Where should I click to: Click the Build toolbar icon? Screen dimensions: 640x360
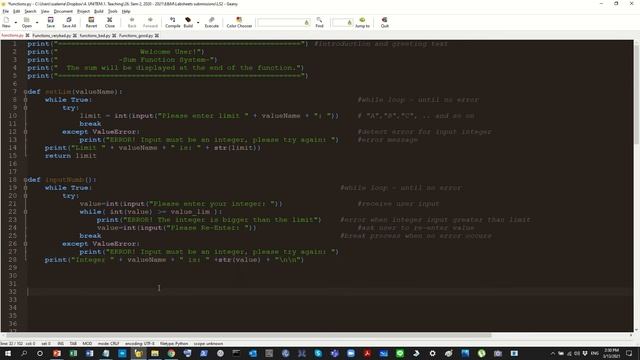(x=188, y=22)
